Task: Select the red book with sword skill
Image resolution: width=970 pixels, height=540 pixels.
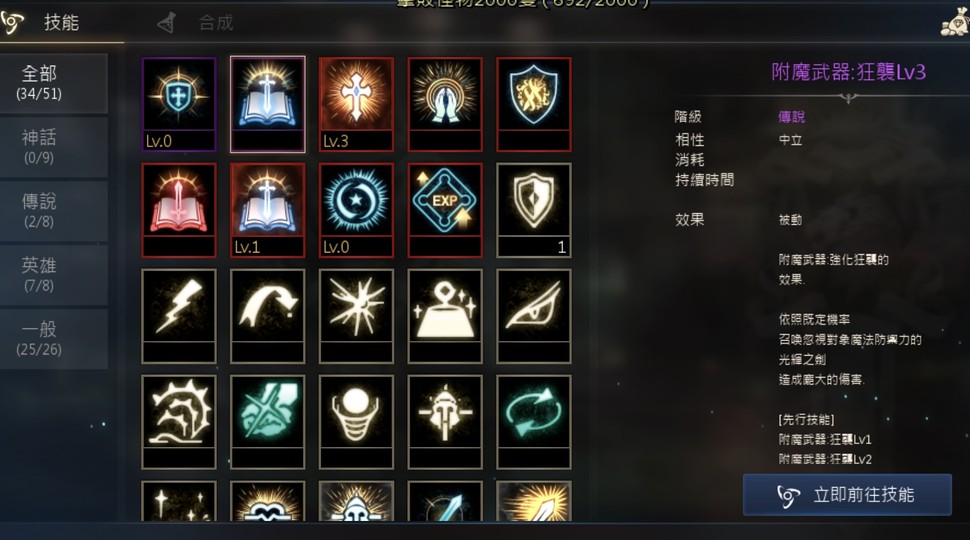Action: 179,210
